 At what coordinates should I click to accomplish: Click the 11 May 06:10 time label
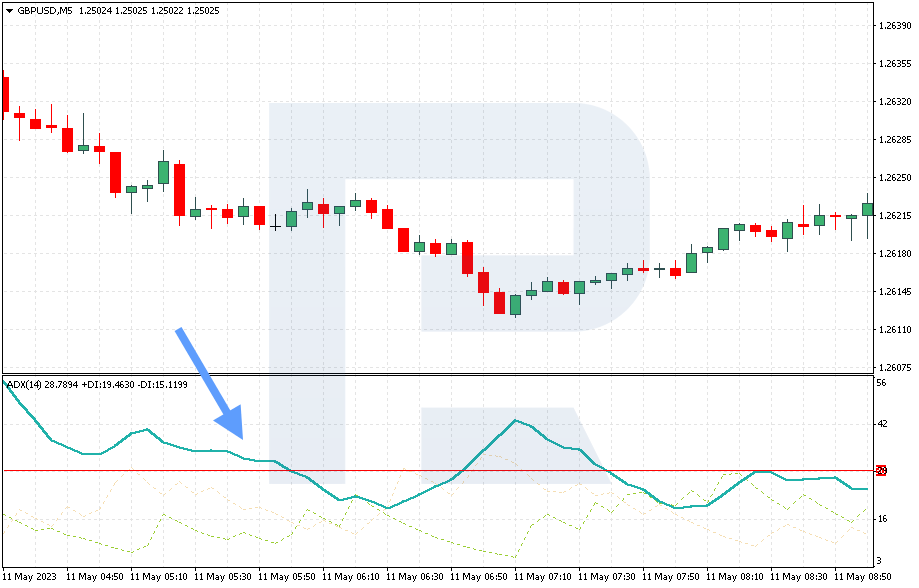[351, 577]
